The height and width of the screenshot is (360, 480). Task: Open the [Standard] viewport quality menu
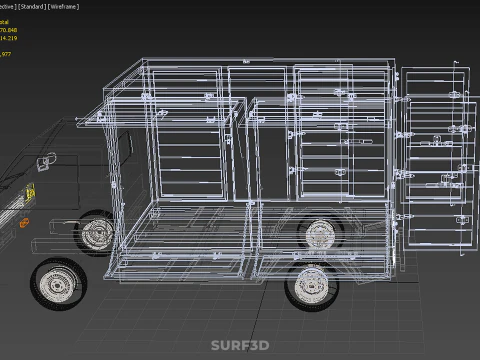click(32, 7)
